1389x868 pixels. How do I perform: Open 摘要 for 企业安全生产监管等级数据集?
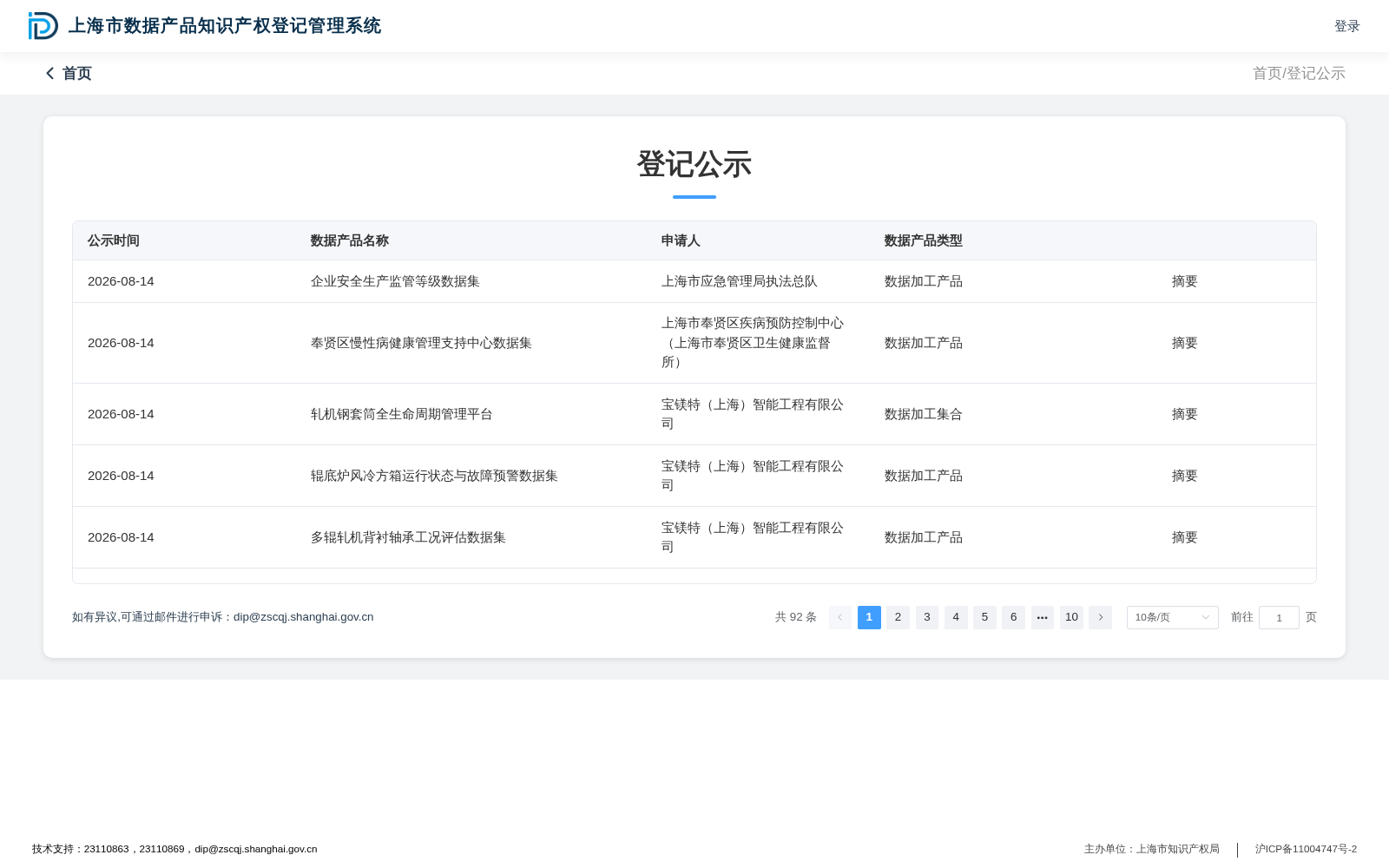click(x=1184, y=281)
